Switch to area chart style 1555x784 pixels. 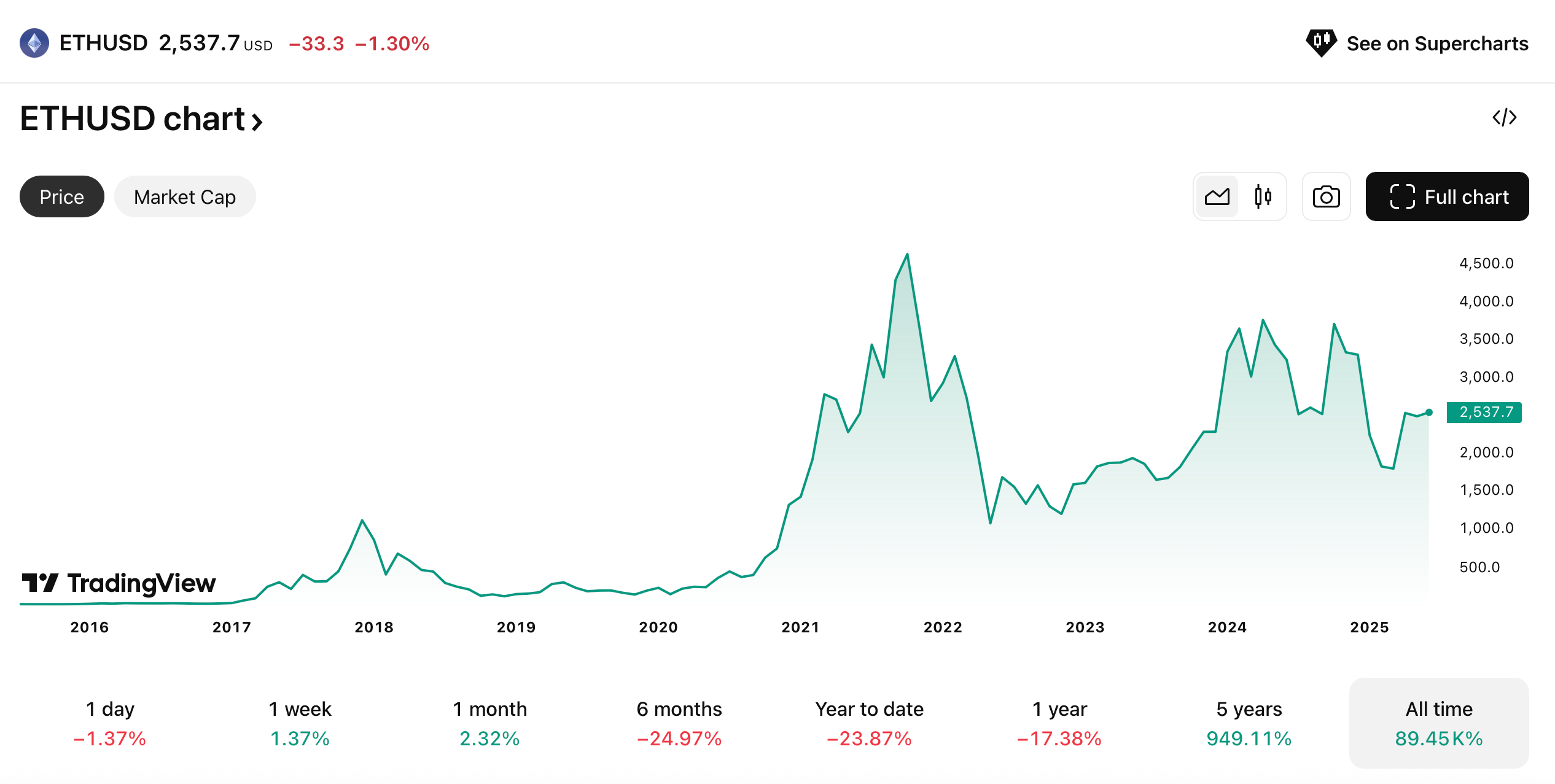click(1217, 196)
